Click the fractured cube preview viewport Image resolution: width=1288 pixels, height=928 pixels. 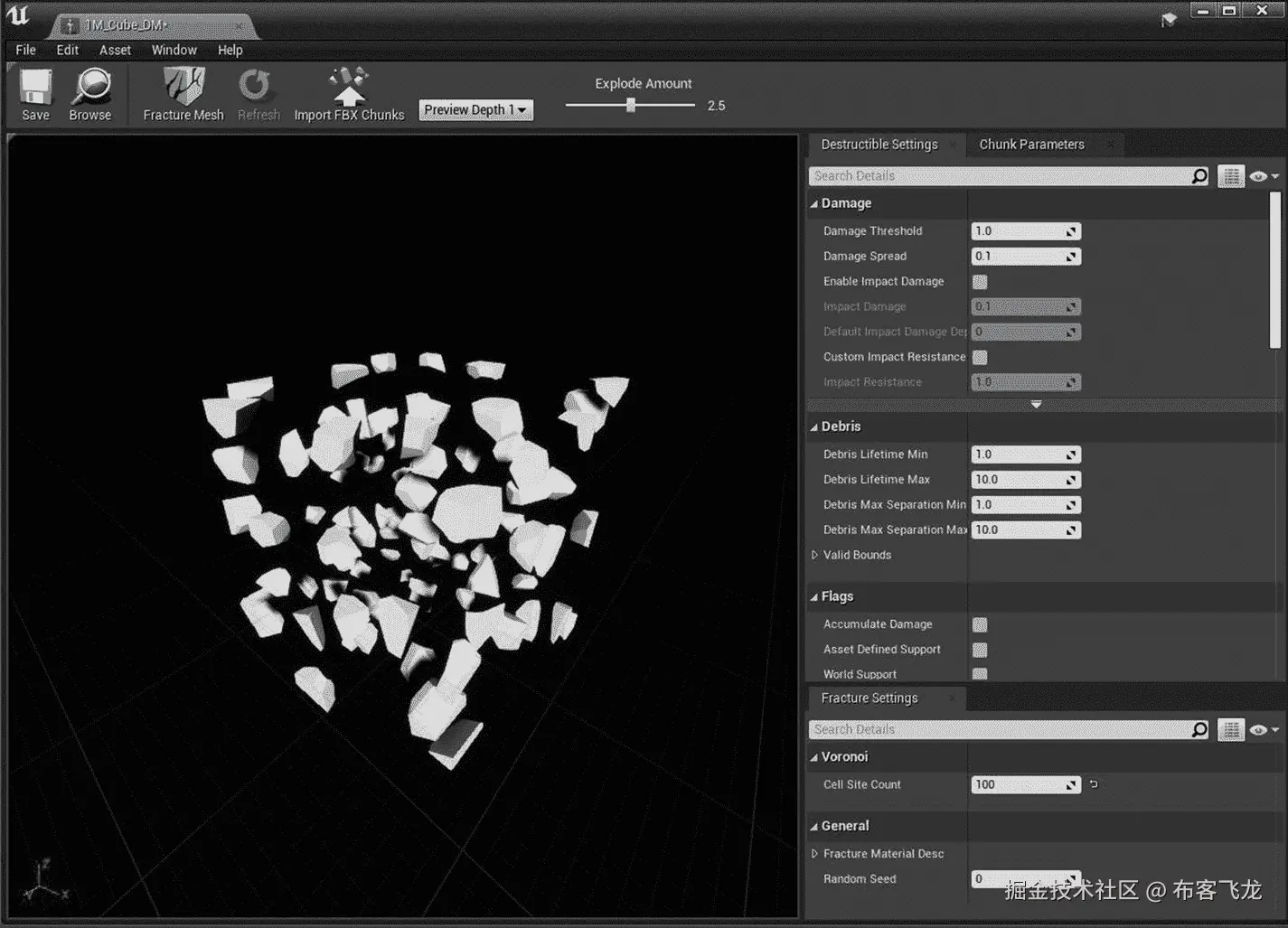point(403,527)
